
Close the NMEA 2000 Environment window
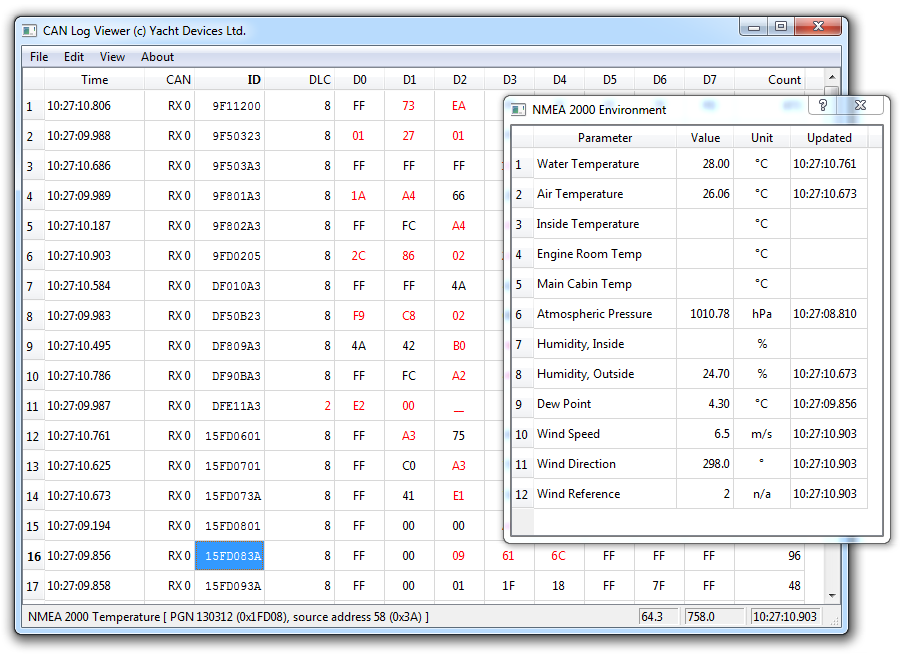(x=860, y=105)
